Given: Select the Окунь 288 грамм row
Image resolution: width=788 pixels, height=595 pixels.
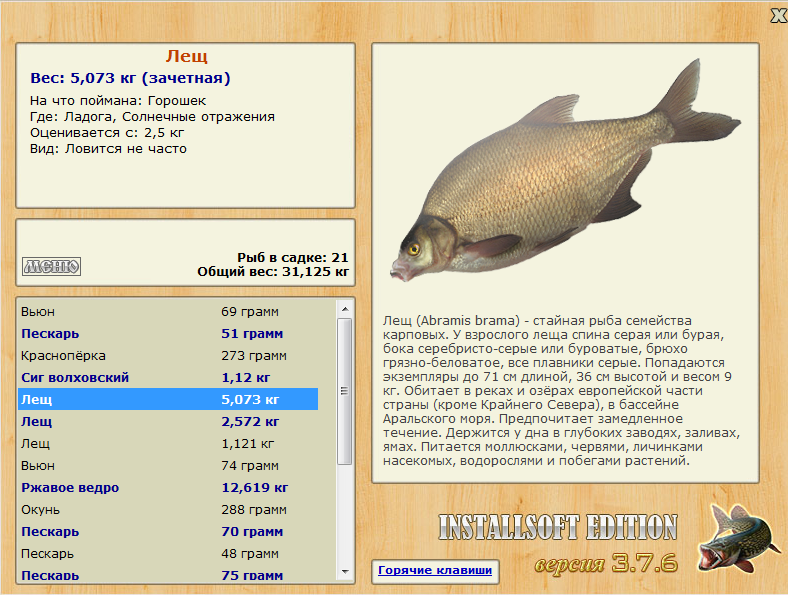Looking at the screenshot, I should (168, 510).
